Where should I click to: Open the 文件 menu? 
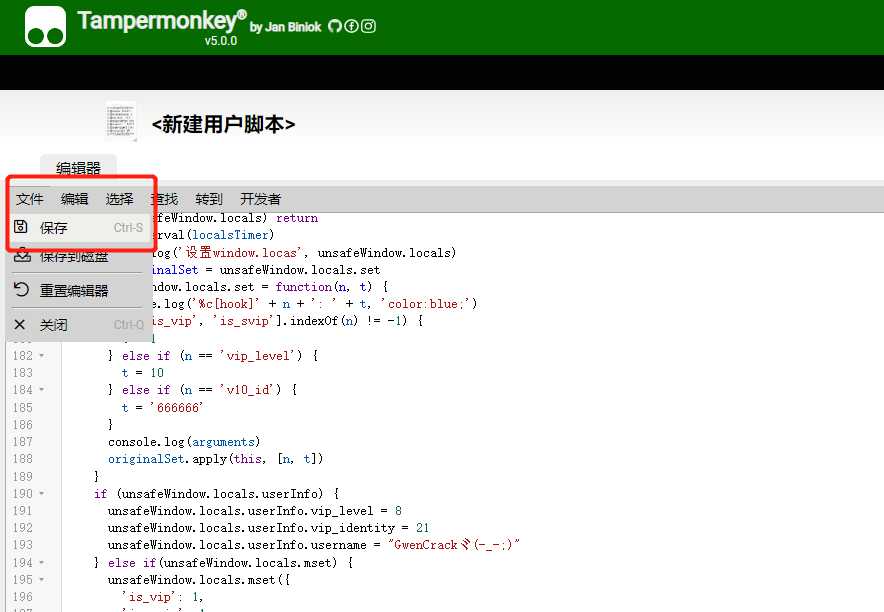coord(29,199)
